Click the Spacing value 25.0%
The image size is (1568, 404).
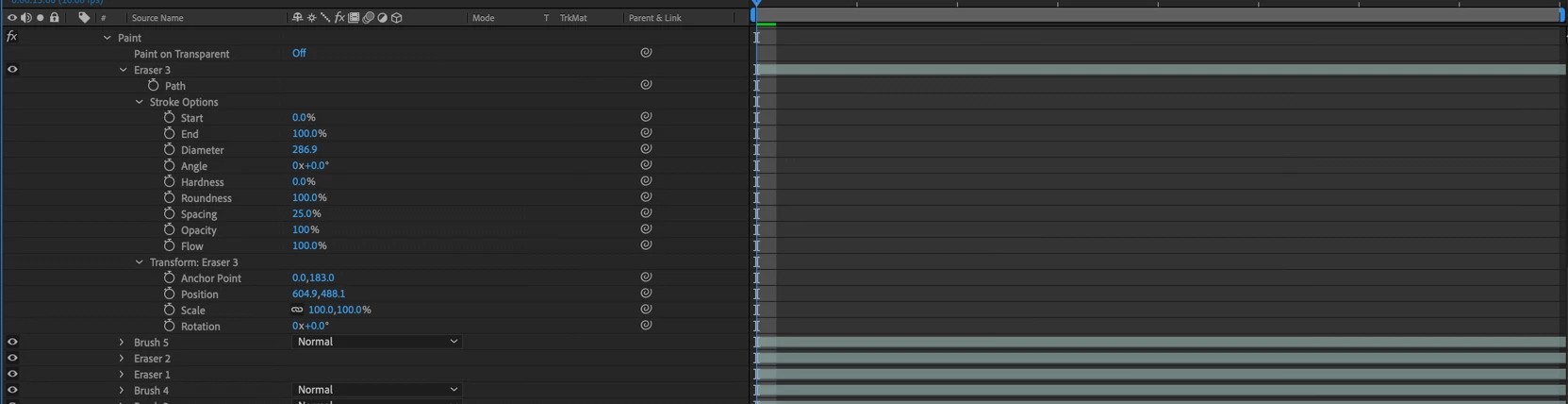click(306, 213)
